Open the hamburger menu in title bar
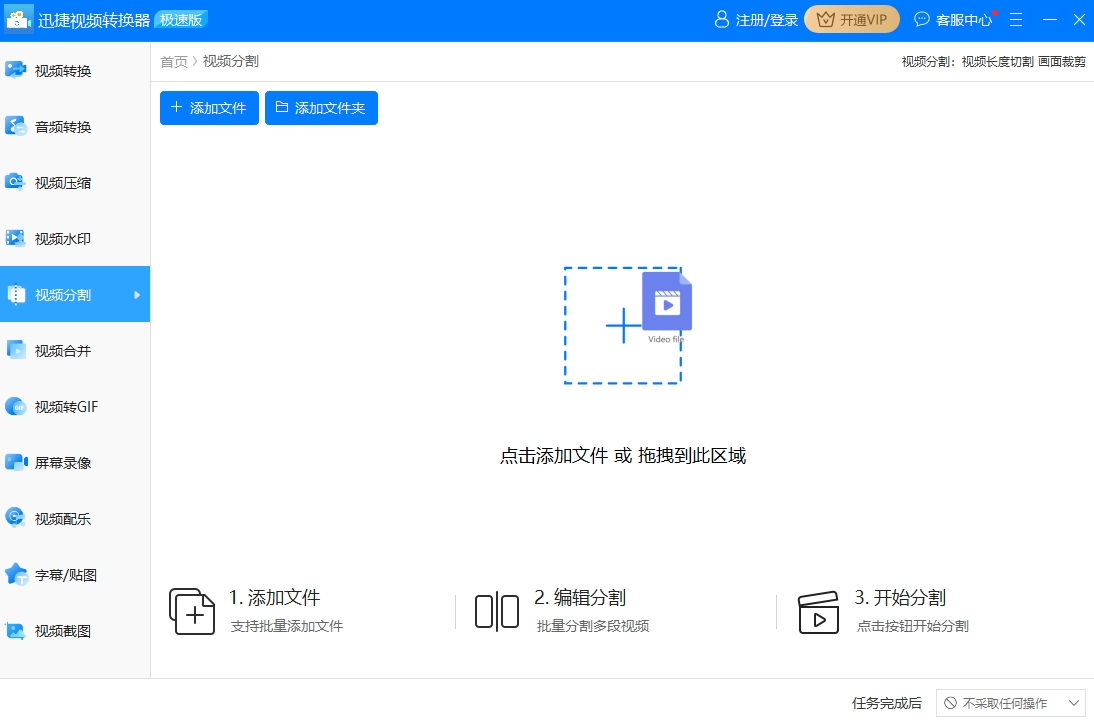 click(1016, 19)
